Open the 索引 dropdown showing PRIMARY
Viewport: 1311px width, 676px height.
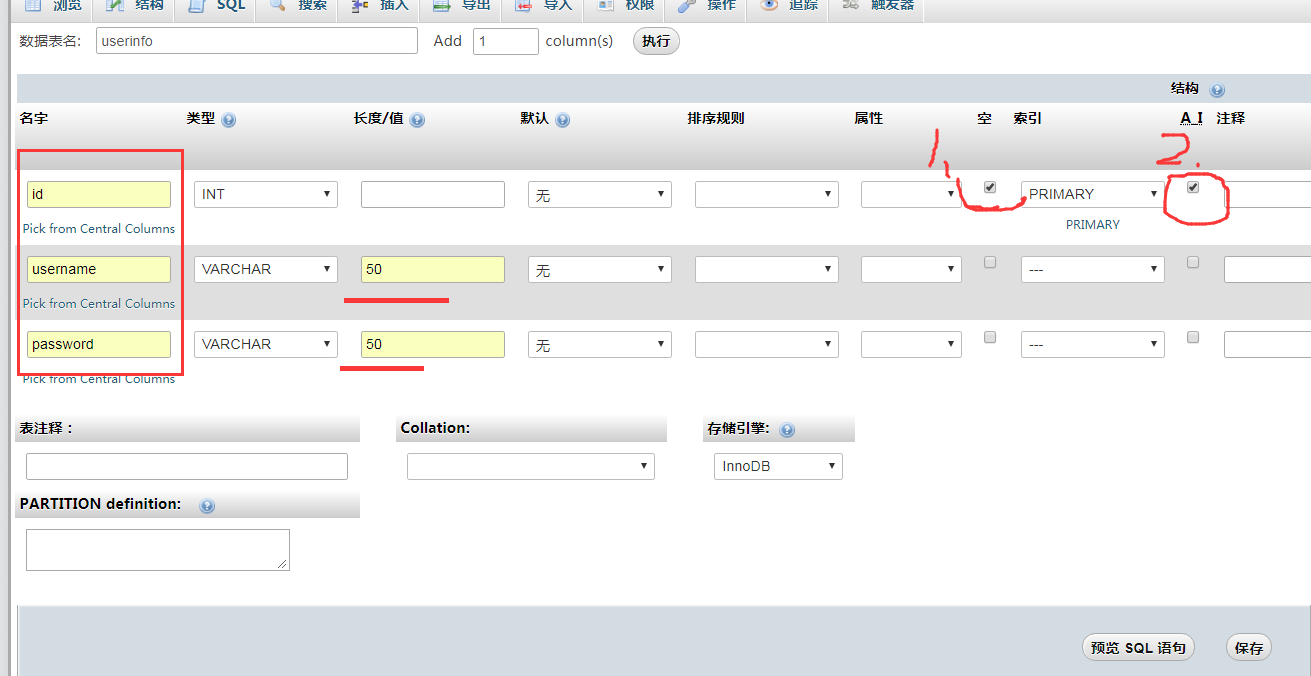pos(1092,193)
